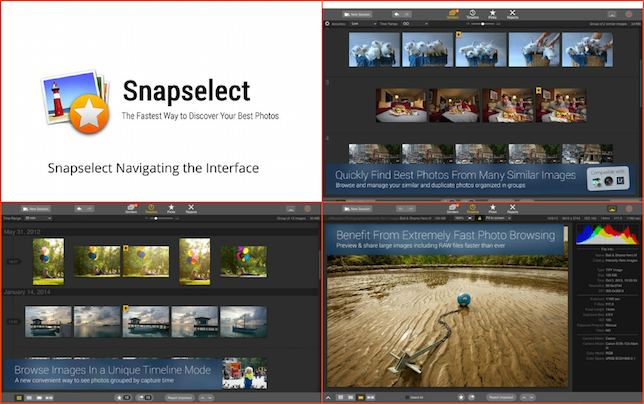Open Rejects tab in the balloons timeline window
Image resolution: width=644 pixels, height=404 pixels.
click(x=191, y=209)
